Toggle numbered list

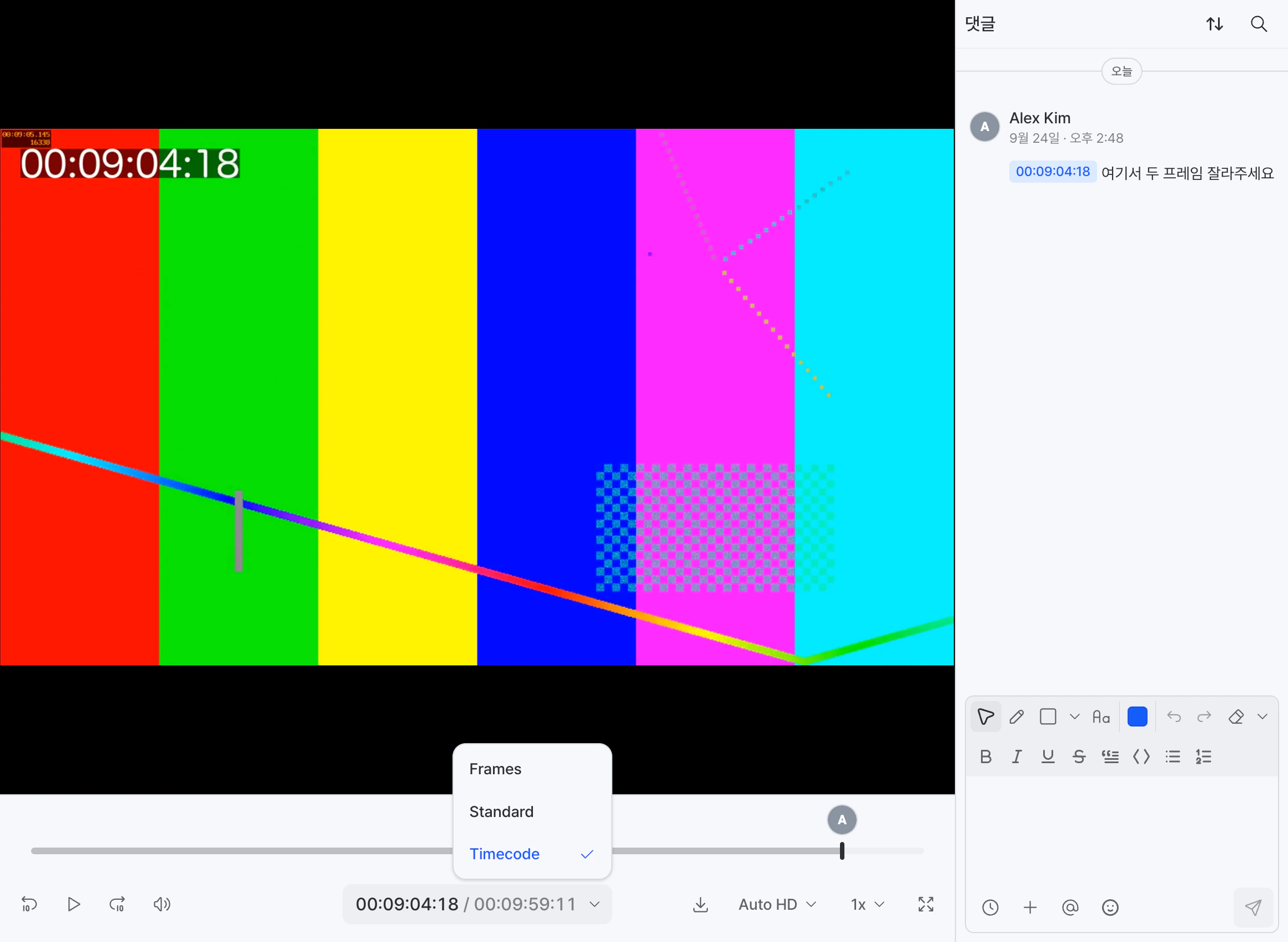[1204, 756]
